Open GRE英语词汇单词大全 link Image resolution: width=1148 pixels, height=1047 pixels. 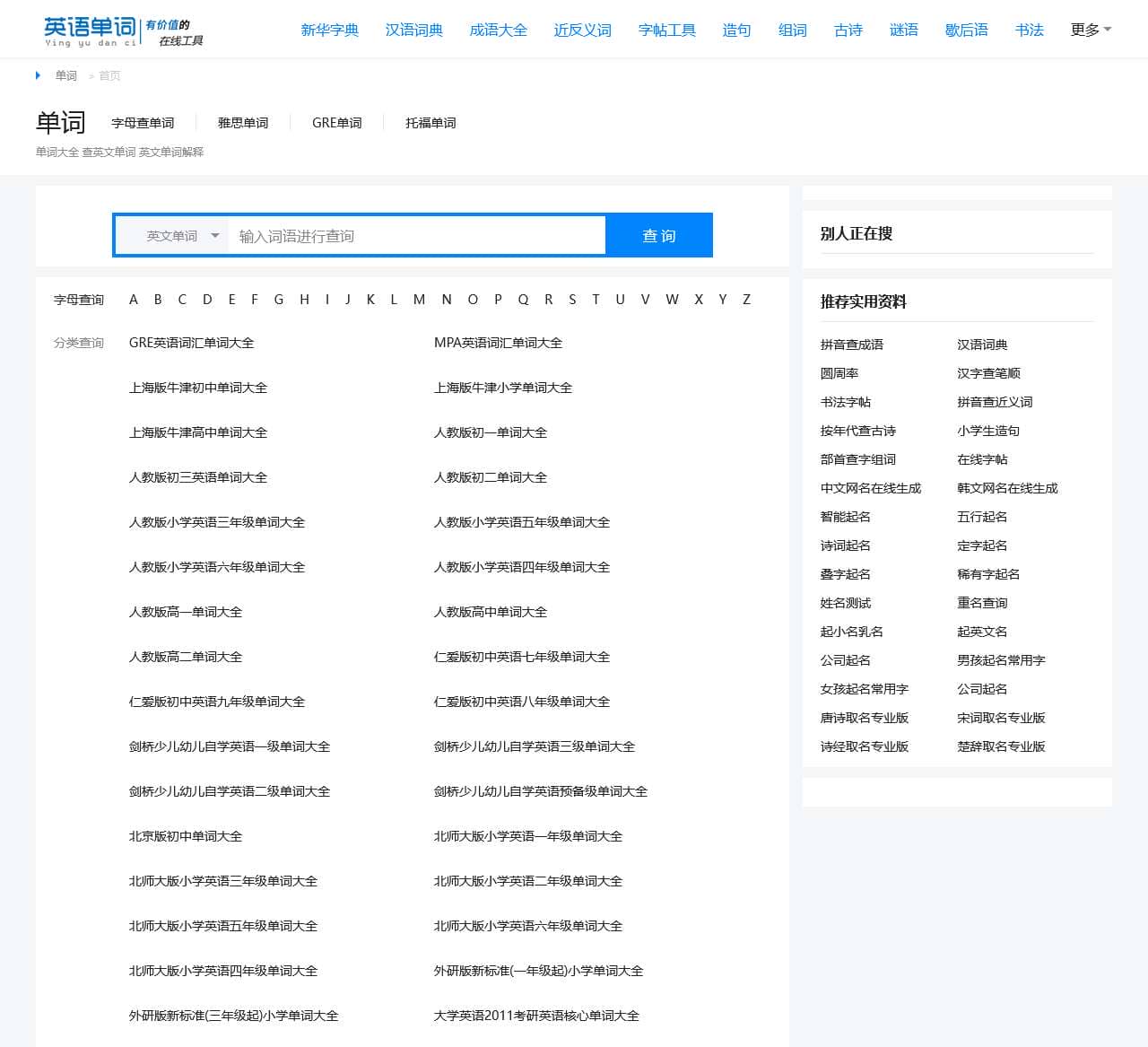click(x=191, y=343)
